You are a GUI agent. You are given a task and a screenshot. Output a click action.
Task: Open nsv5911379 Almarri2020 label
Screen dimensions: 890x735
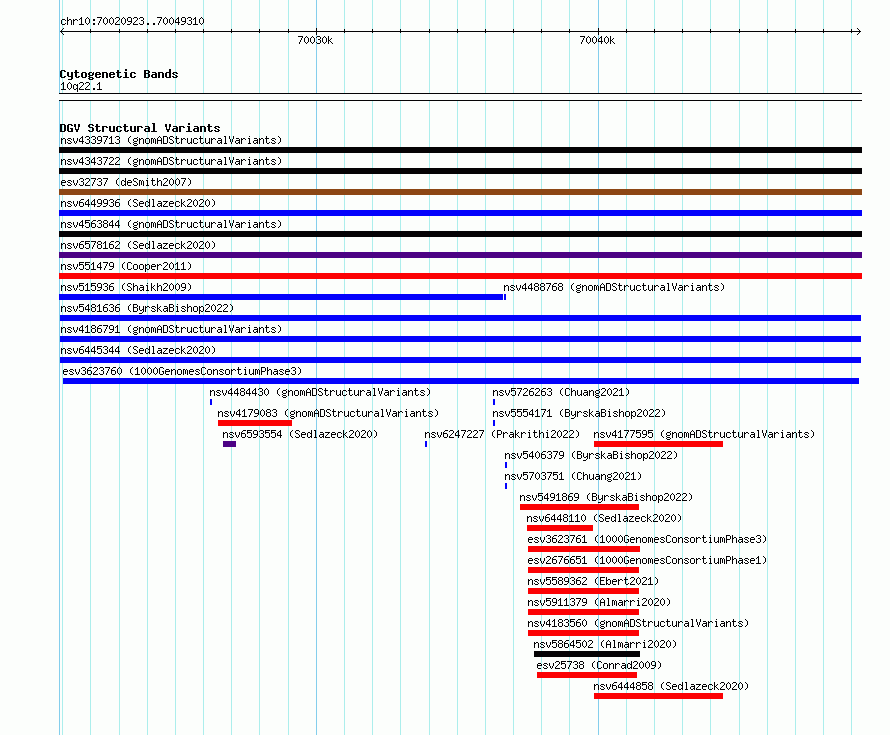tap(599, 602)
